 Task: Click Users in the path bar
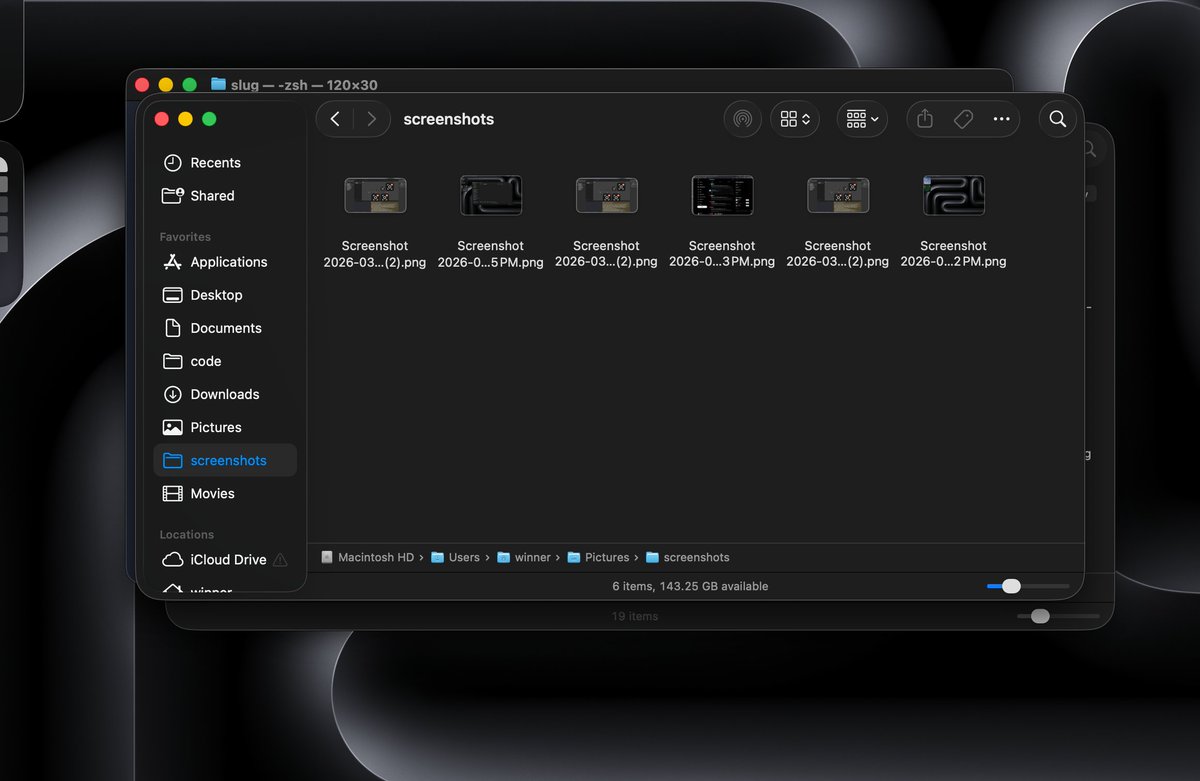click(x=455, y=557)
